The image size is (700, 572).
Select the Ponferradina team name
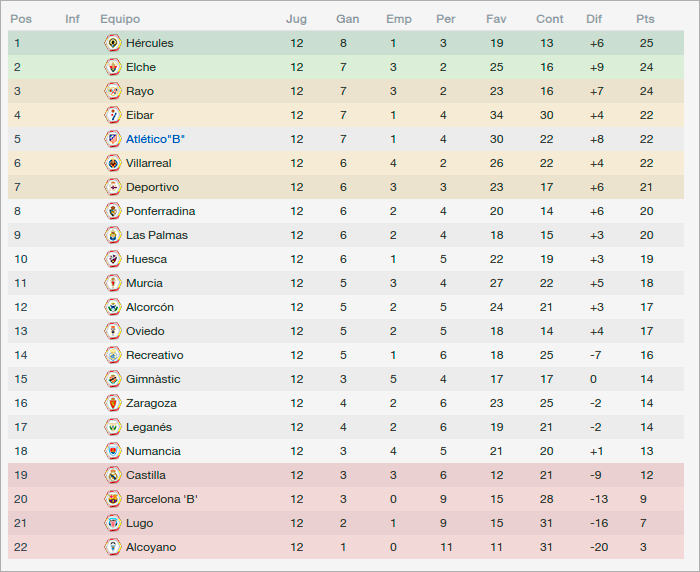click(x=160, y=211)
